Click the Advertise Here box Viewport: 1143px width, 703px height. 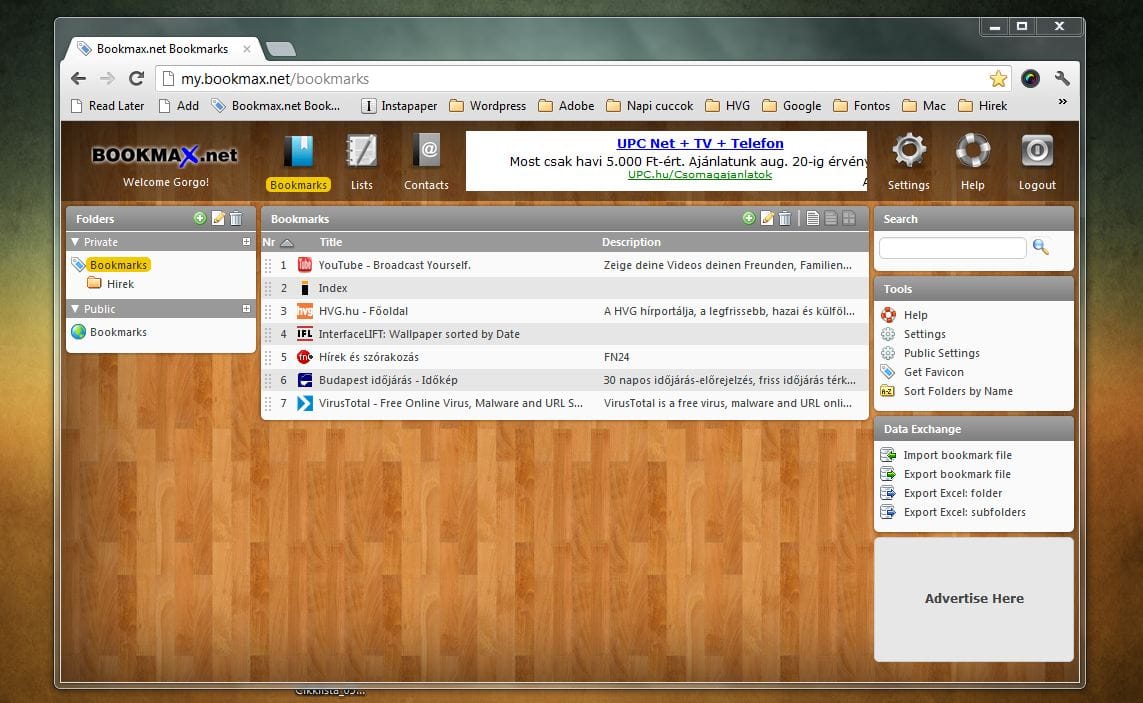(974, 599)
